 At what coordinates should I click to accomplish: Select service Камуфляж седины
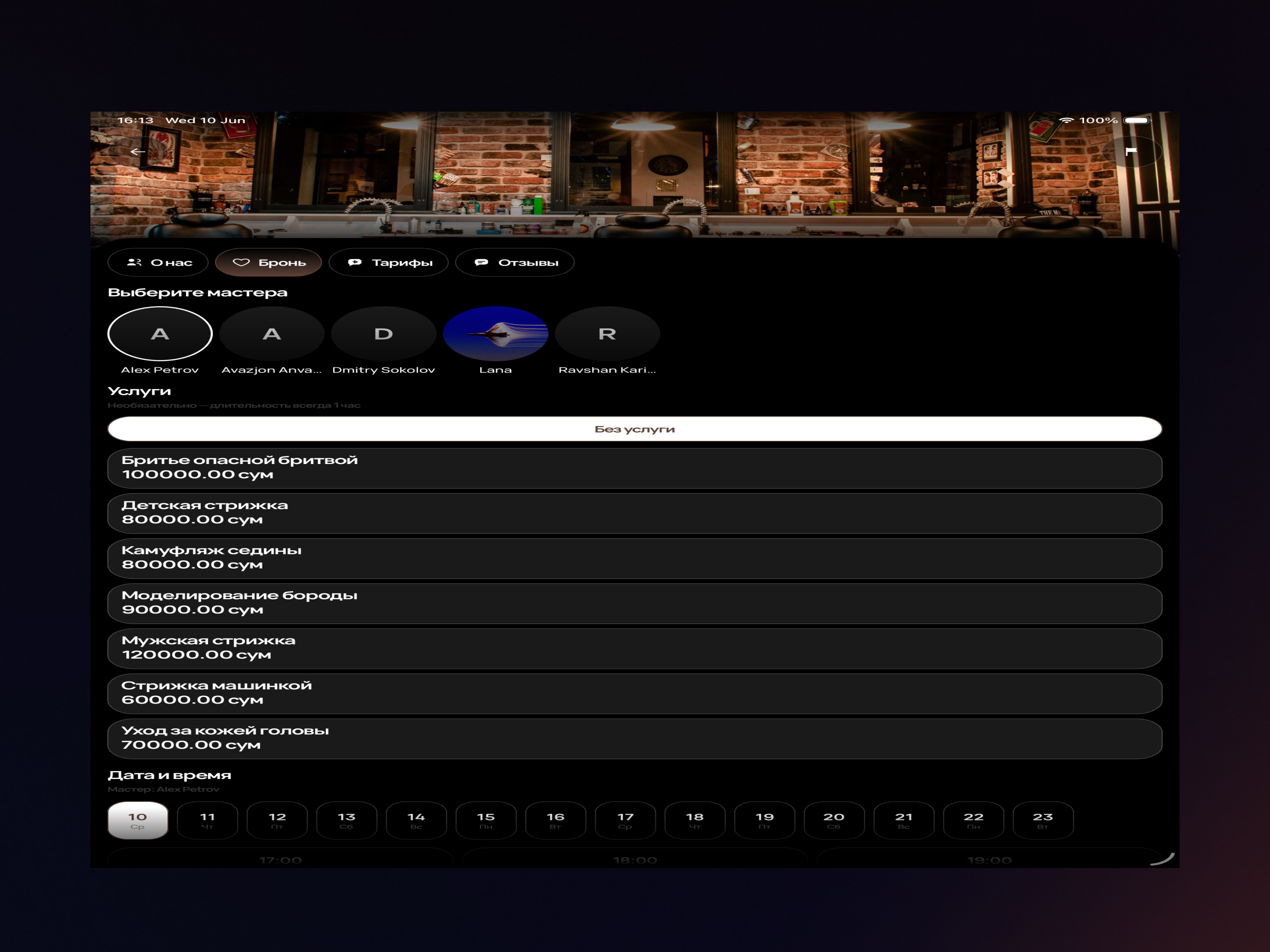pos(635,559)
